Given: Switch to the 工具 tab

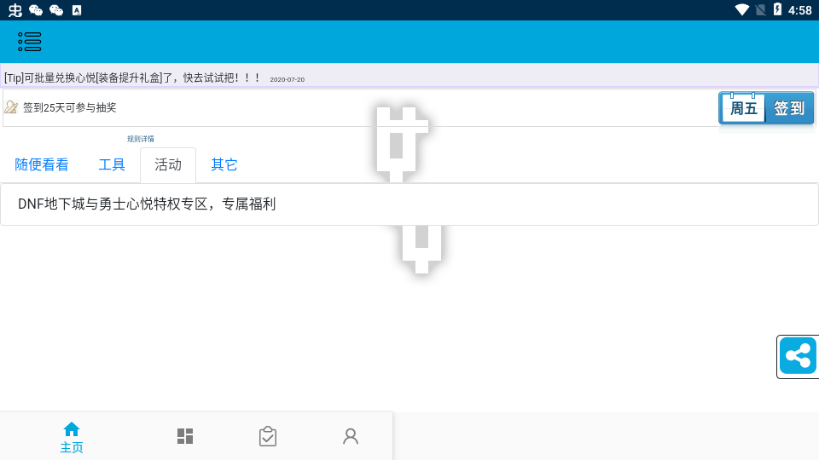Looking at the screenshot, I should tap(112, 165).
